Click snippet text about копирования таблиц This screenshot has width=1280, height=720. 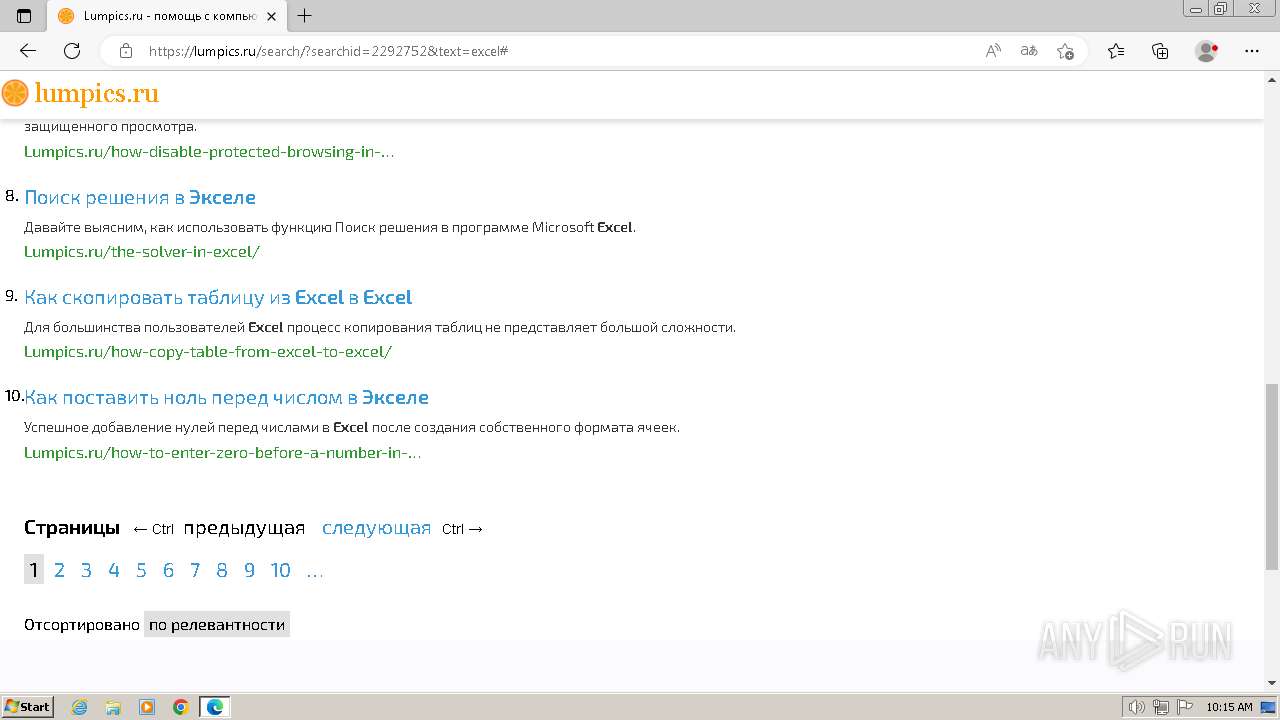[380, 327]
